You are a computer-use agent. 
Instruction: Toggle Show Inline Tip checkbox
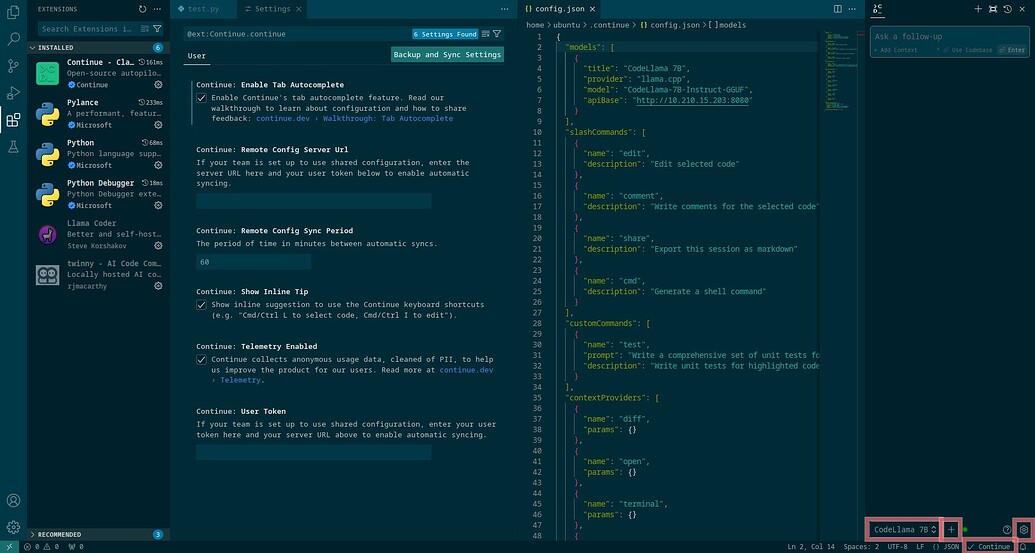(x=201, y=305)
